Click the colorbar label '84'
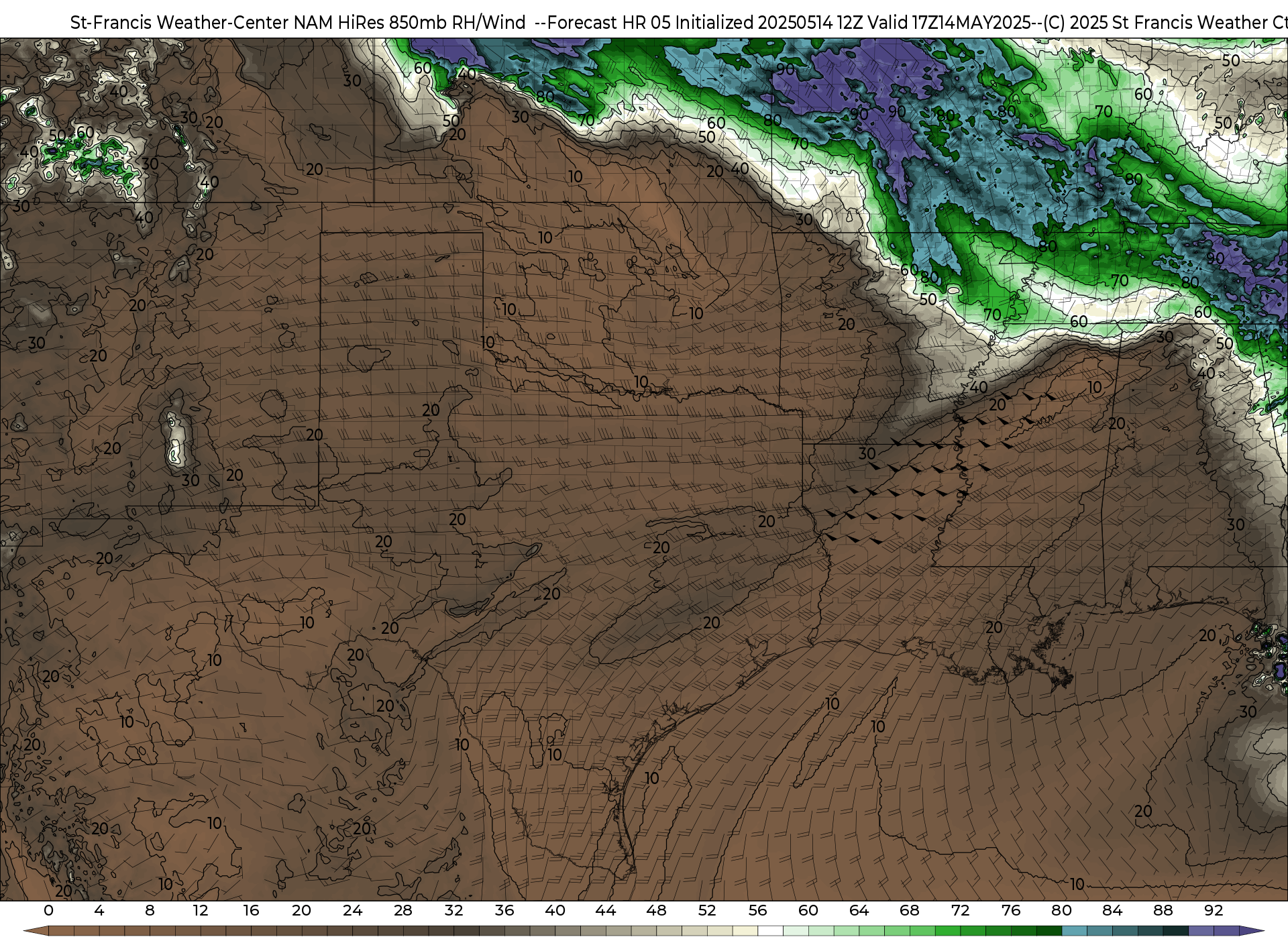Image resolution: width=1288 pixels, height=939 pixels. point(1112,910)
